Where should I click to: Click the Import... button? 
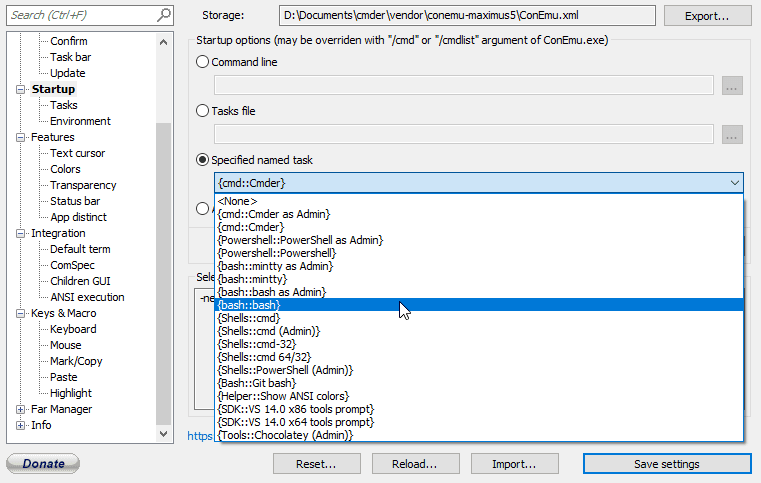pos(514,464)
